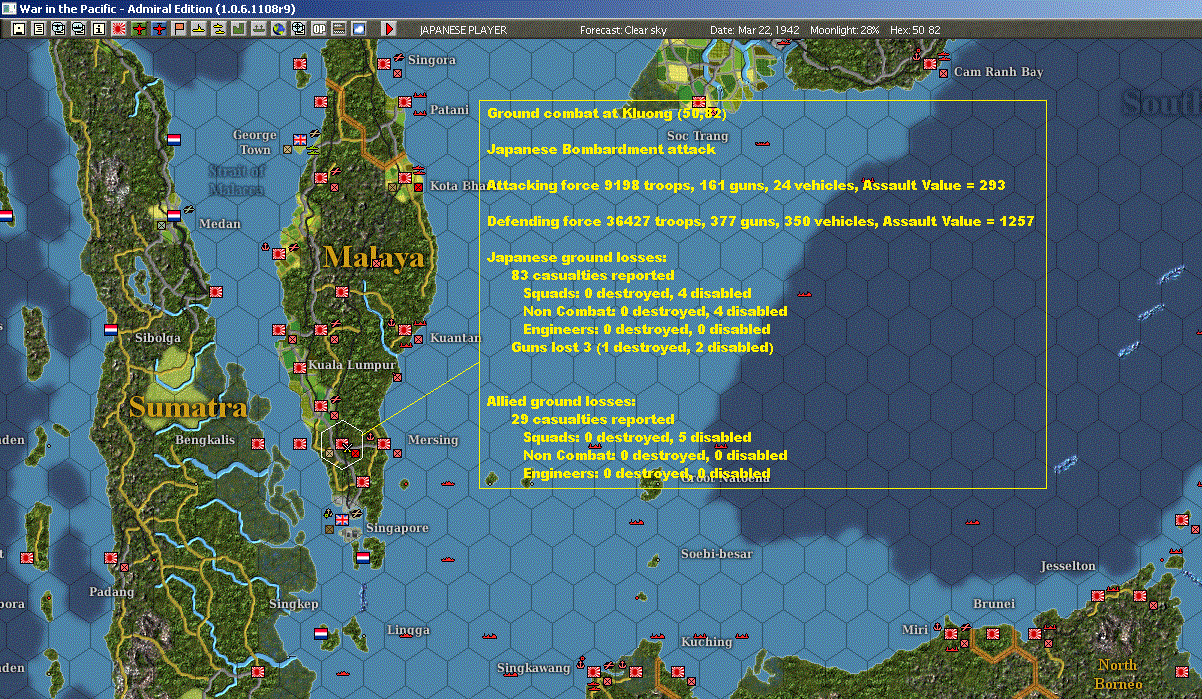Click the OP toolbar button
This screenshot has width=1202, height=699.
319,29
